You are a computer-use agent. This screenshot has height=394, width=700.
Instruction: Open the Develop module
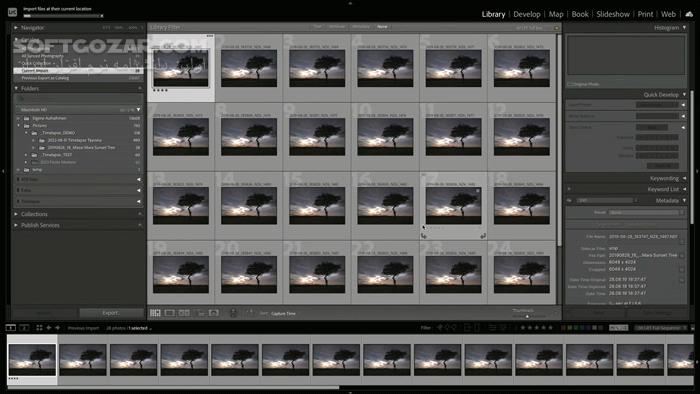click(x=527, y=14)
